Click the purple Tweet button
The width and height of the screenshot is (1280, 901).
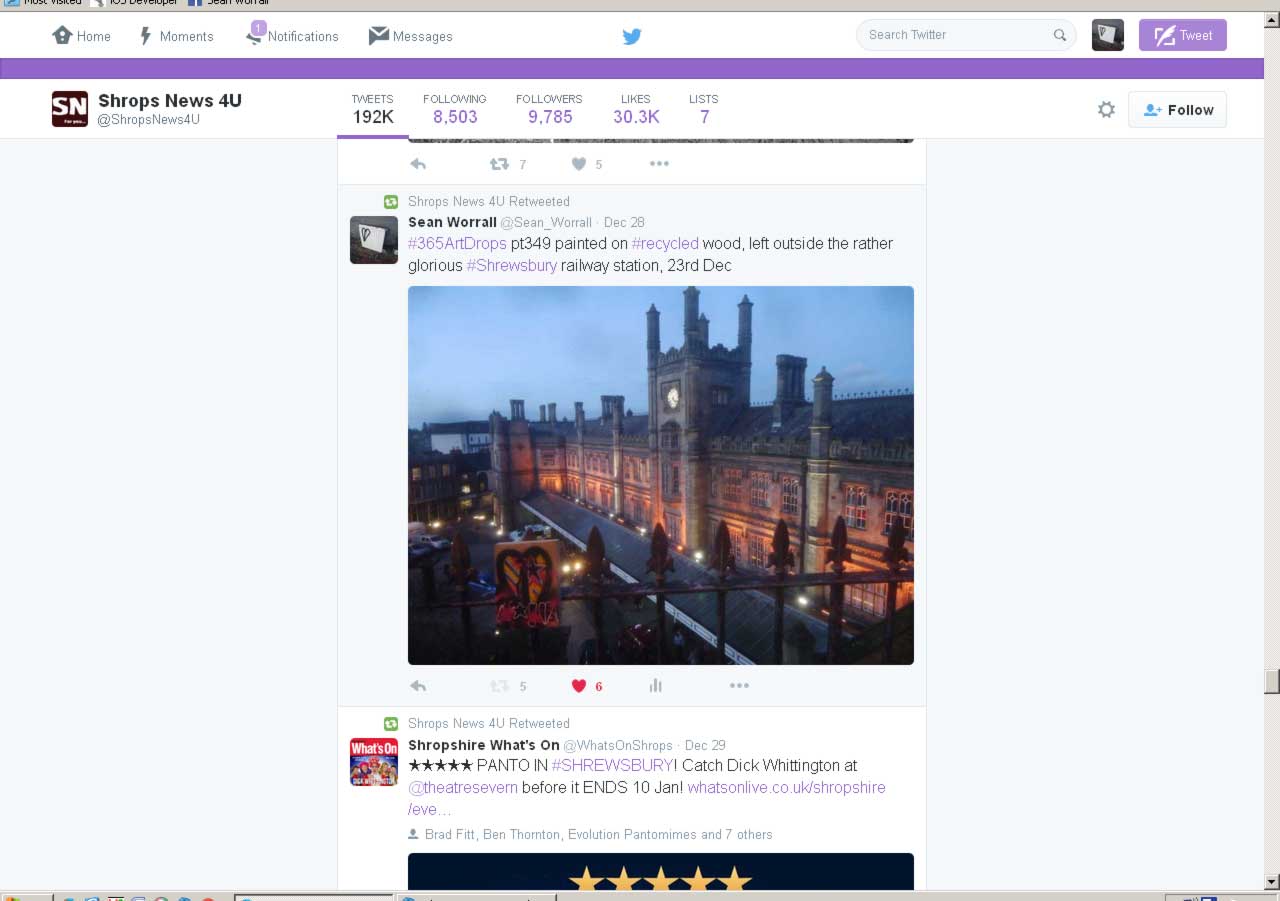[x=1182, y=35]
